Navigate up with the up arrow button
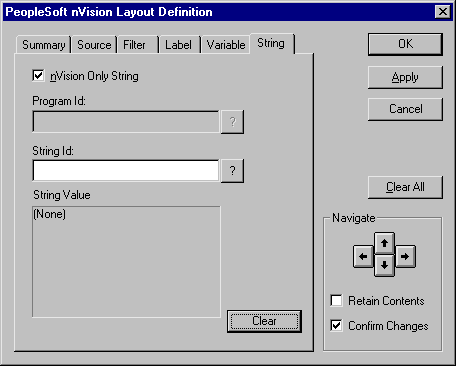The width and height of the screenshot is (456, 366). (x=384, y=243)
